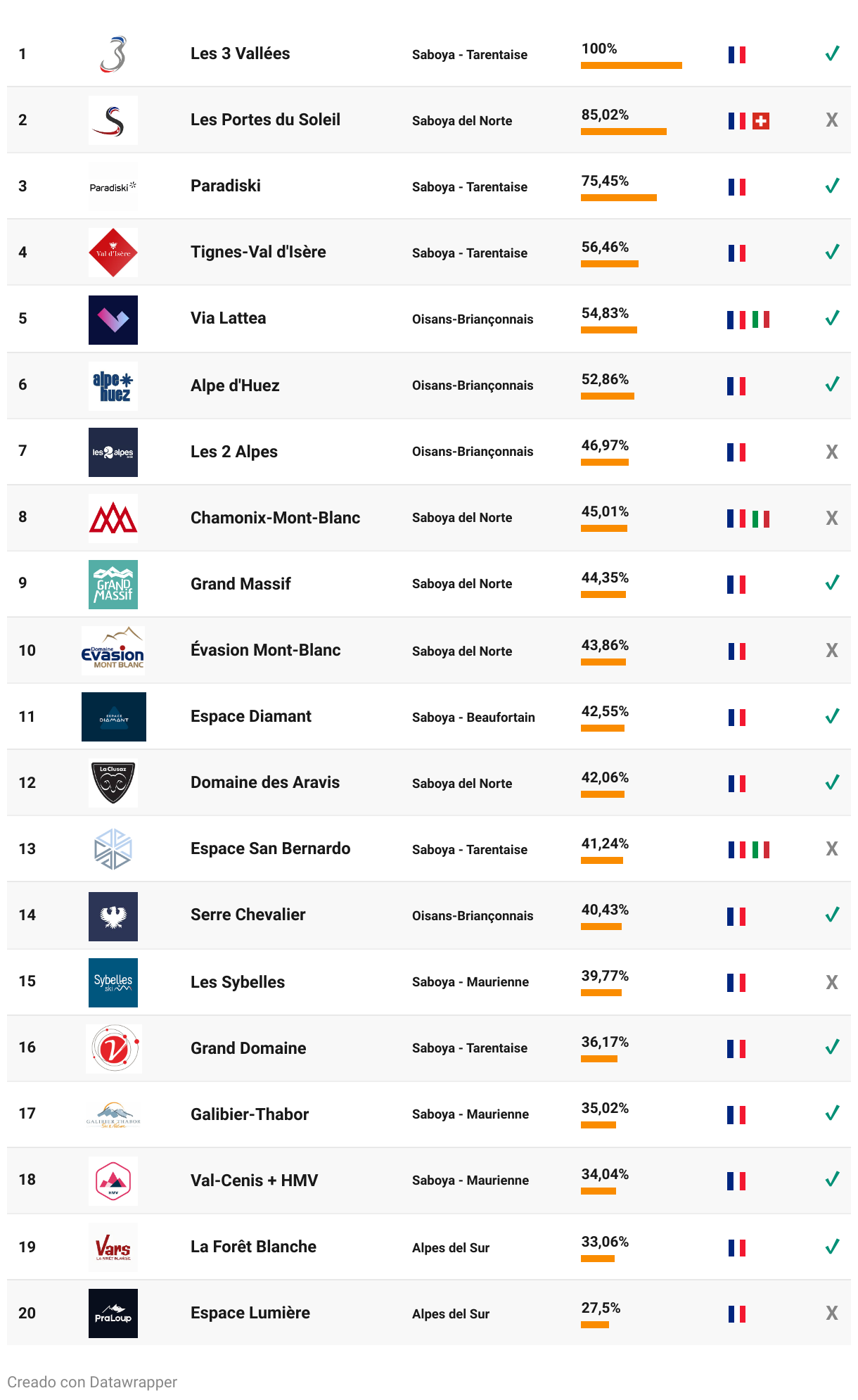Click the Évasion Mont-Blanc name text
This screenshot has width=858, height=1400.
coord(266,650)
